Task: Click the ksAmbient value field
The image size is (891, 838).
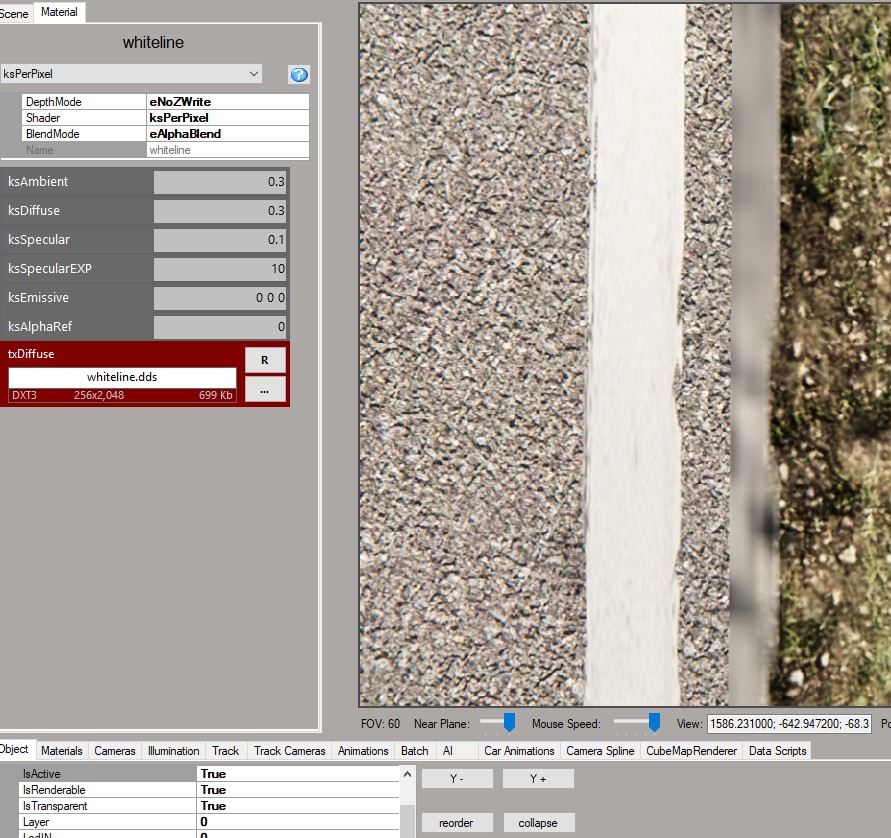Action: pos(220,182)
